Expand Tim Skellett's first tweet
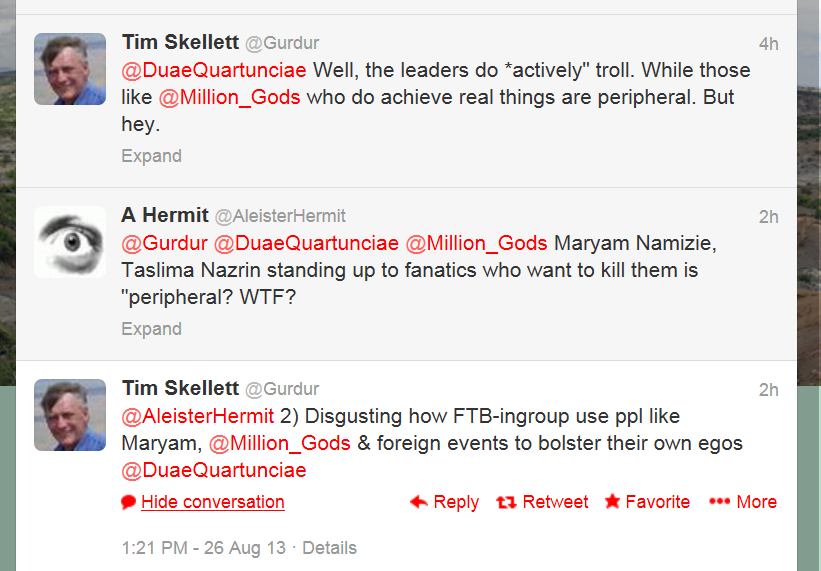The width and height of the screenshot is (821, 571). point(151,156)
